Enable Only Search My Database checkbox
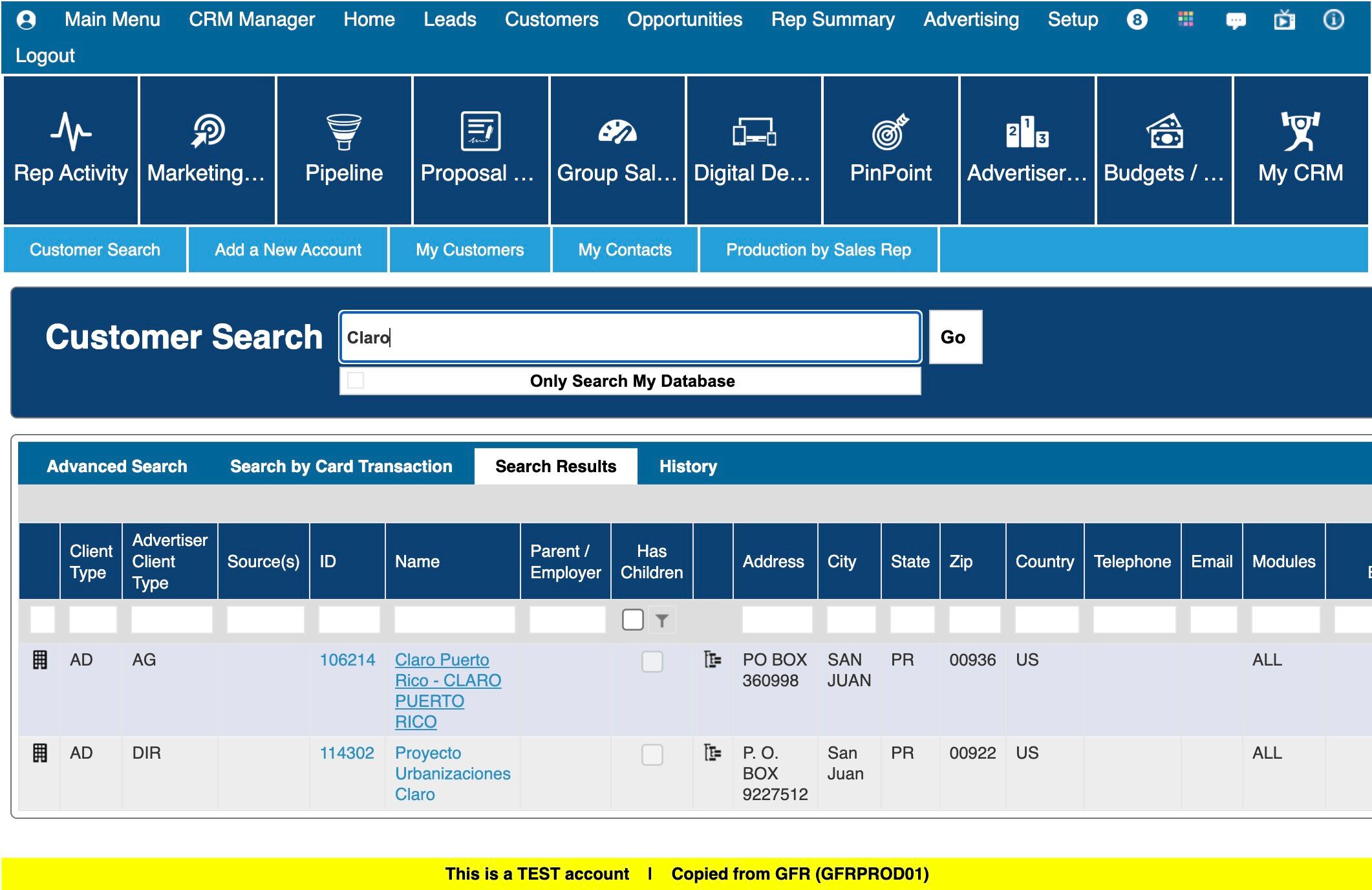 356,380
